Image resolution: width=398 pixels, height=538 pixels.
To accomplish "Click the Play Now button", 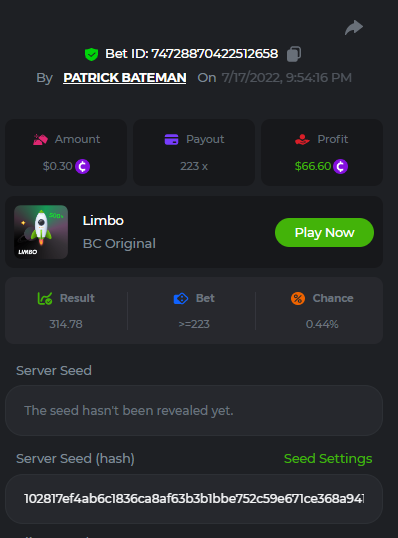I will [324, 233].
